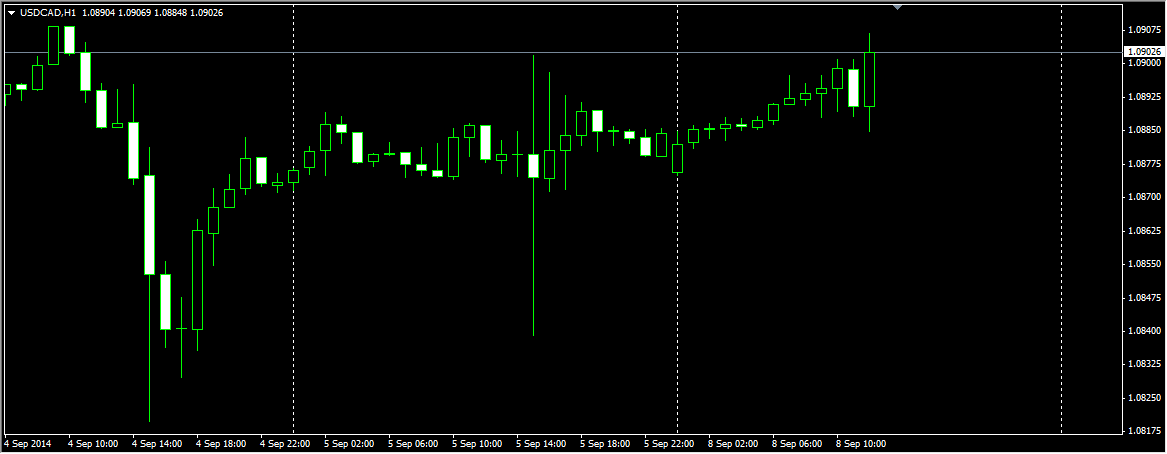Click the 1.08325 price axis label

pyautogui.click(x=1144, y=364)
